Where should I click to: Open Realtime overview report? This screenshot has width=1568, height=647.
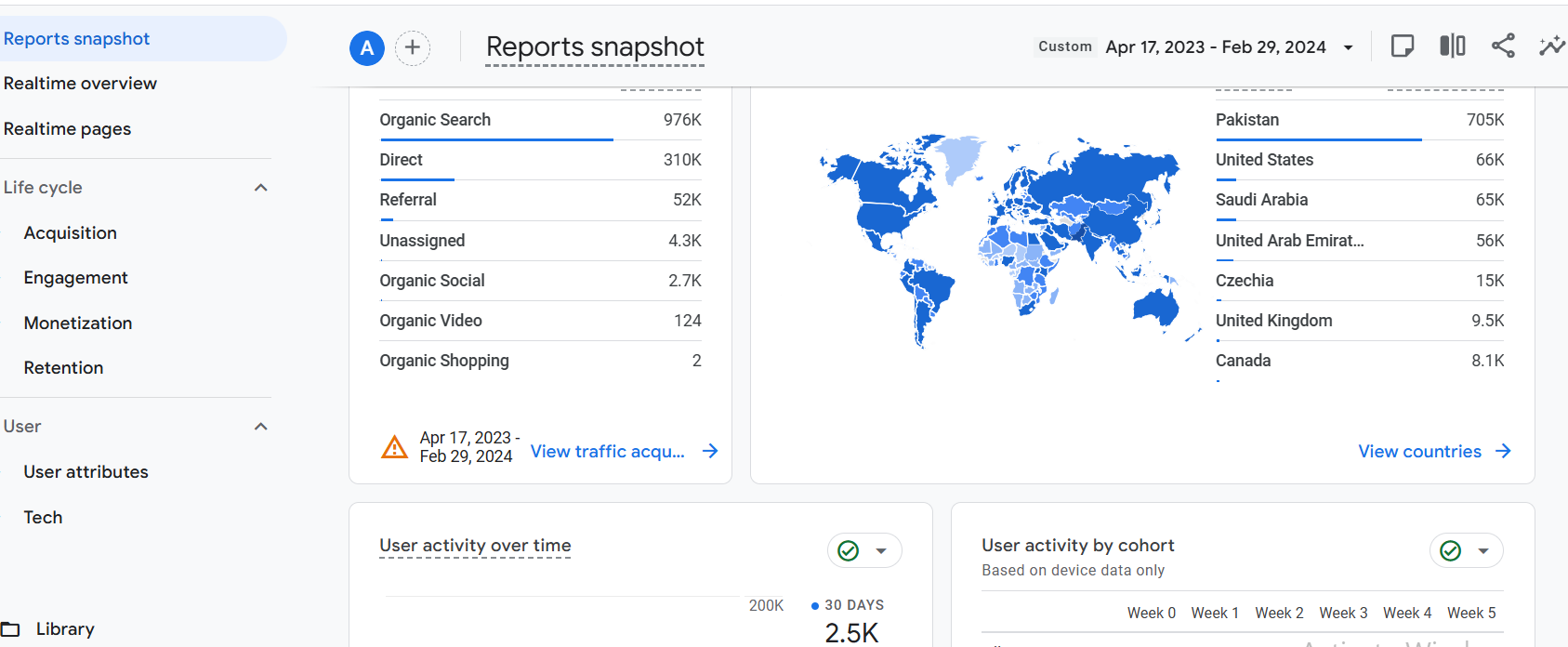80,84
